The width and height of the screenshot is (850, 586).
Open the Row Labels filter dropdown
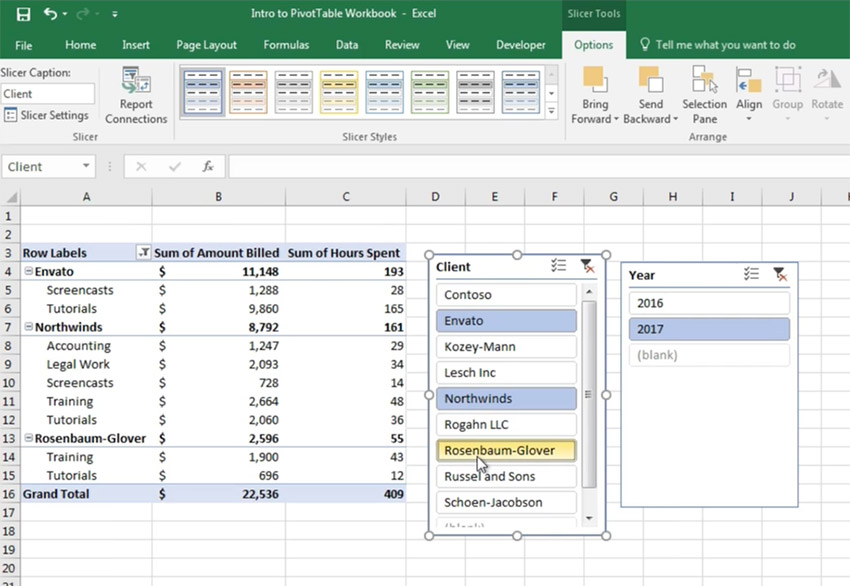click(144, 253)
